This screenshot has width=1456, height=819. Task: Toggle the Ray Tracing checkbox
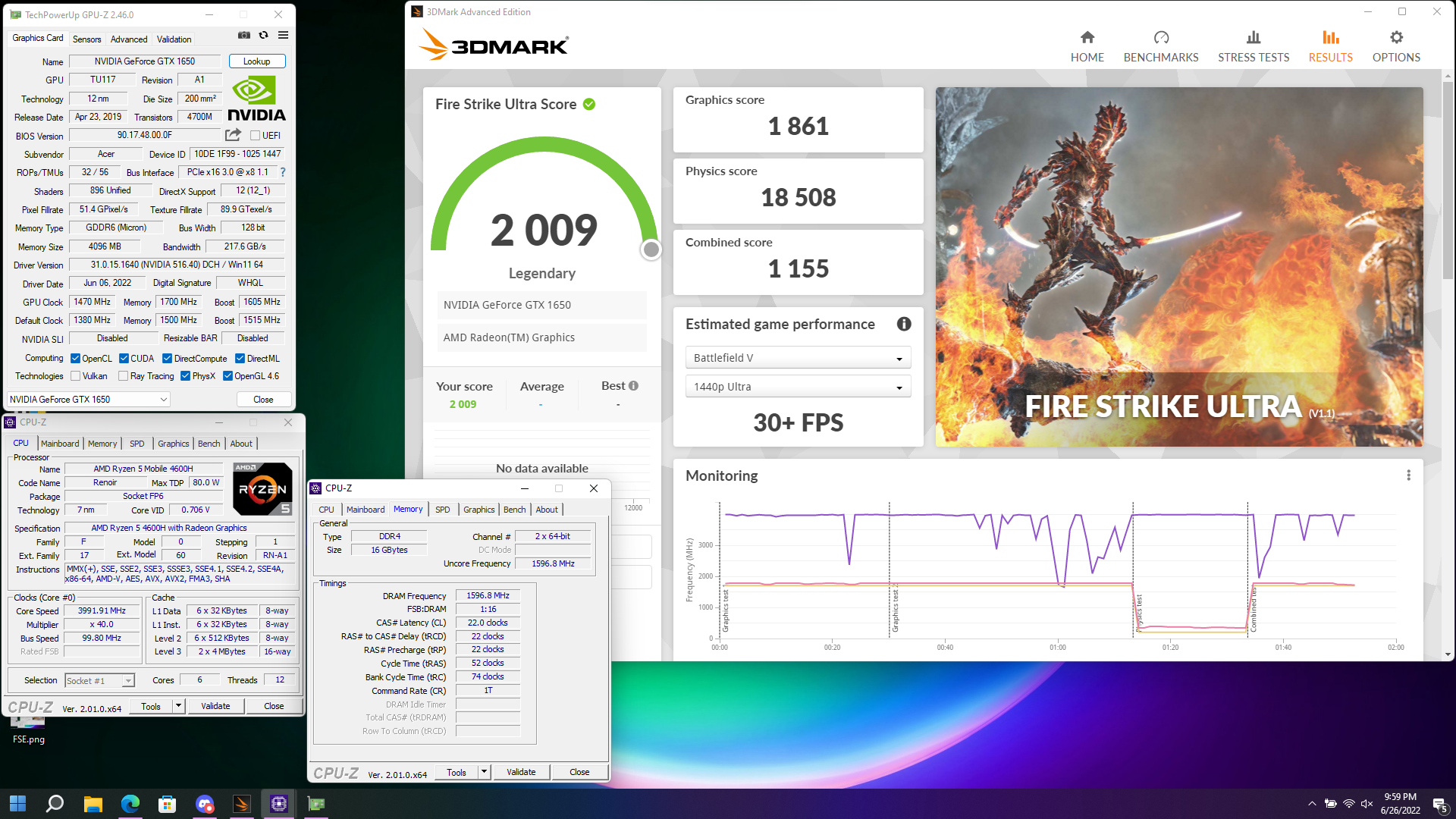(x=123, y=376)
